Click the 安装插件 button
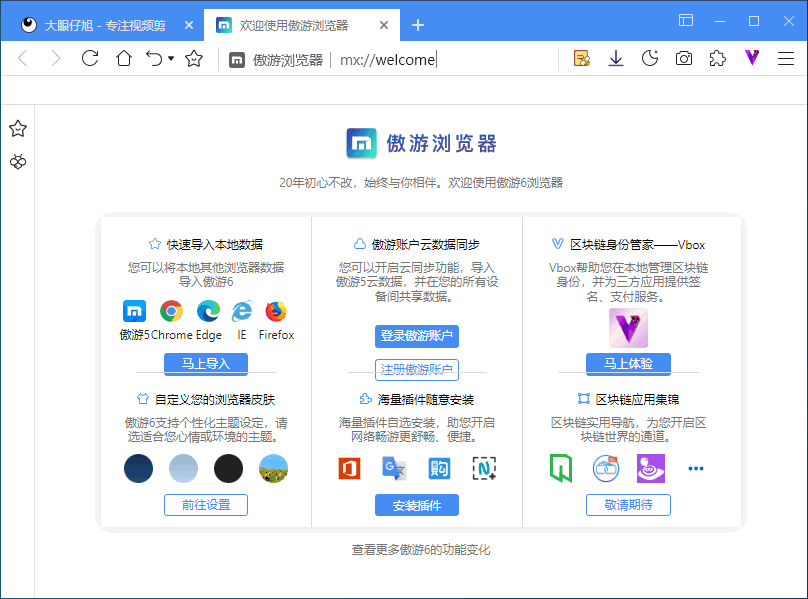 click(x=417, y=505)
